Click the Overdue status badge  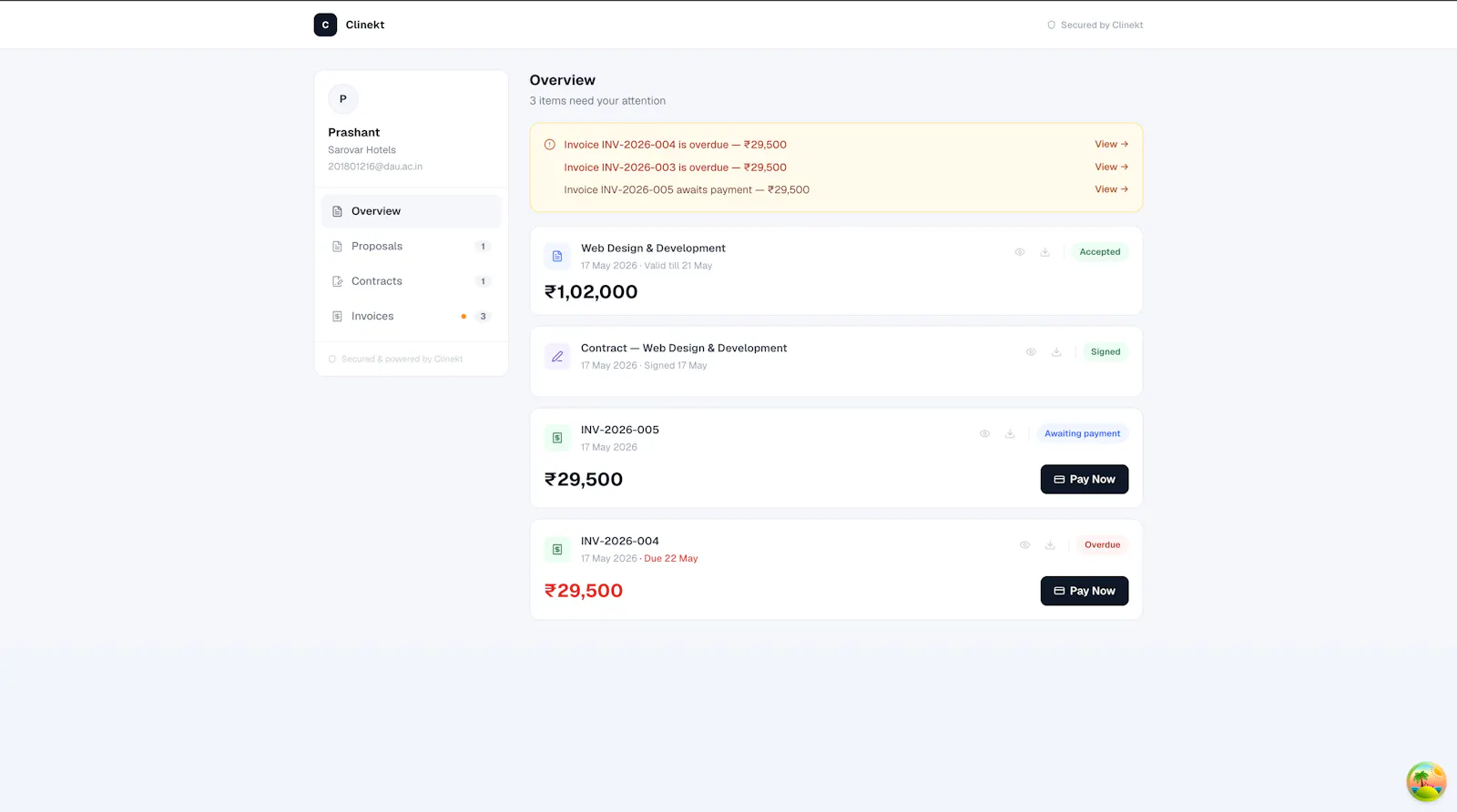(1102, 545)
